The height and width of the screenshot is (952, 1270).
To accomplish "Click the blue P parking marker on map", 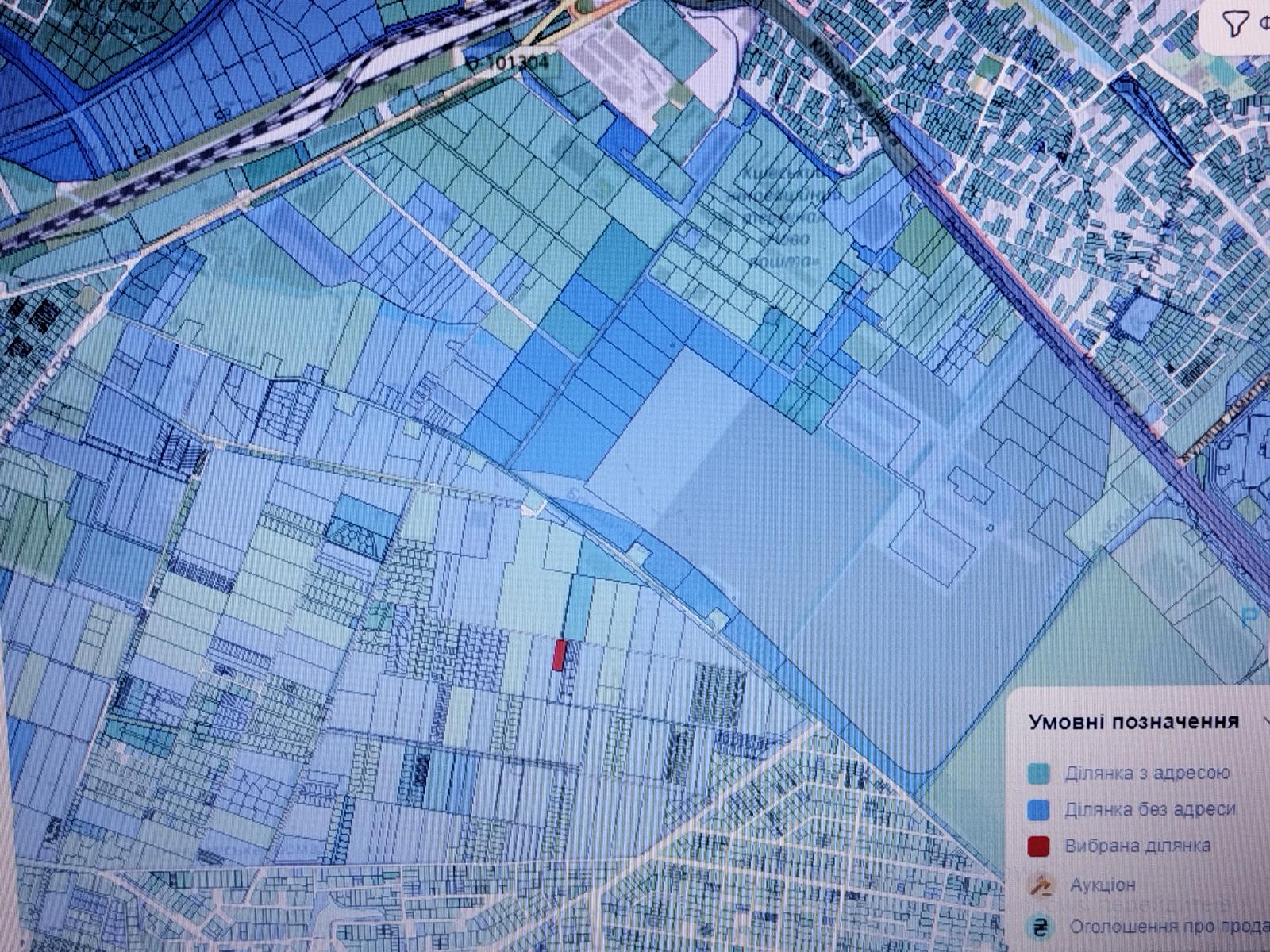I will 1249,616.
